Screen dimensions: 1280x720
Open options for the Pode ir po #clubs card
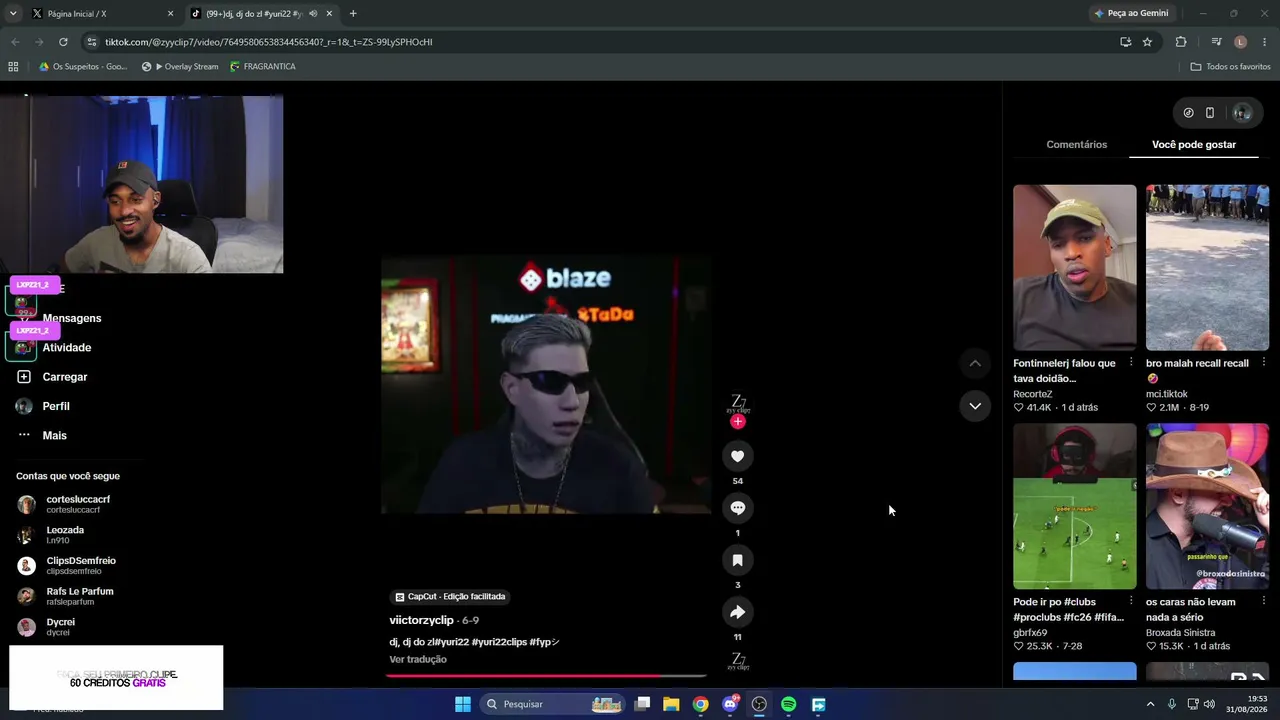(1131, 602)
